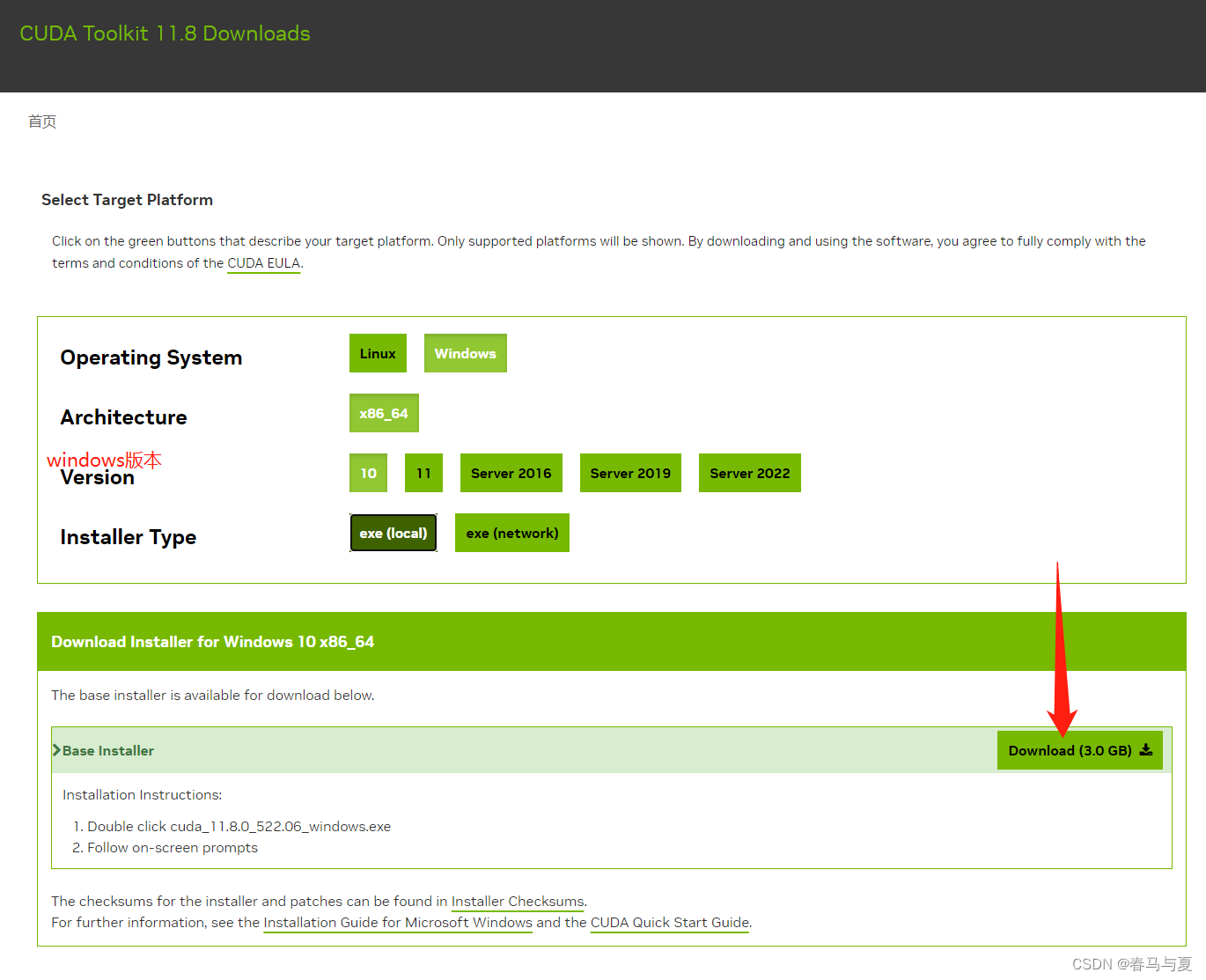The width and height of the screenshot is (1206, 980).
Task: Open the CUDA EULA link
Action: pos(264,263)
